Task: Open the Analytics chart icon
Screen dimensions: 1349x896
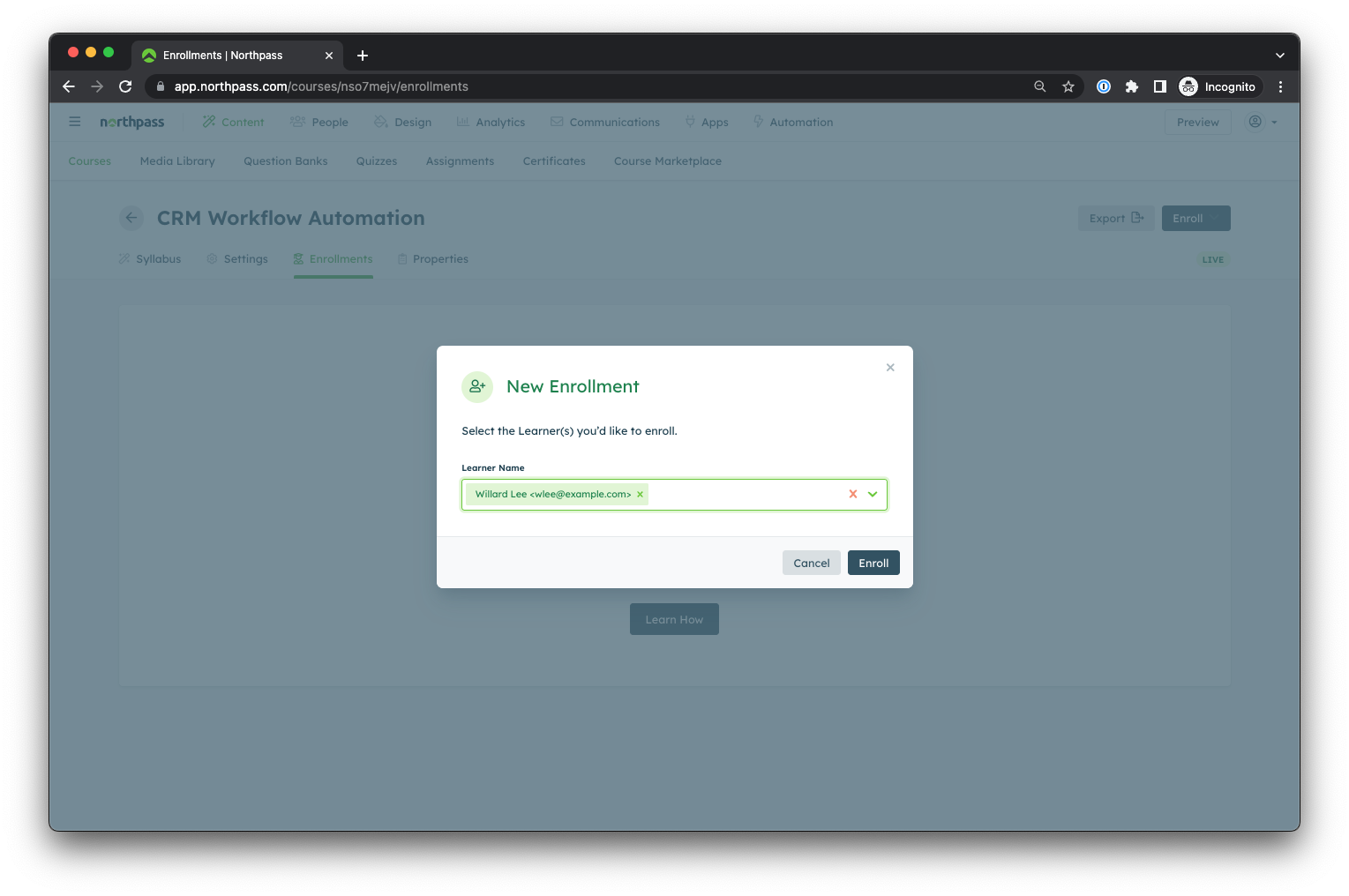Action: [462, 122]
